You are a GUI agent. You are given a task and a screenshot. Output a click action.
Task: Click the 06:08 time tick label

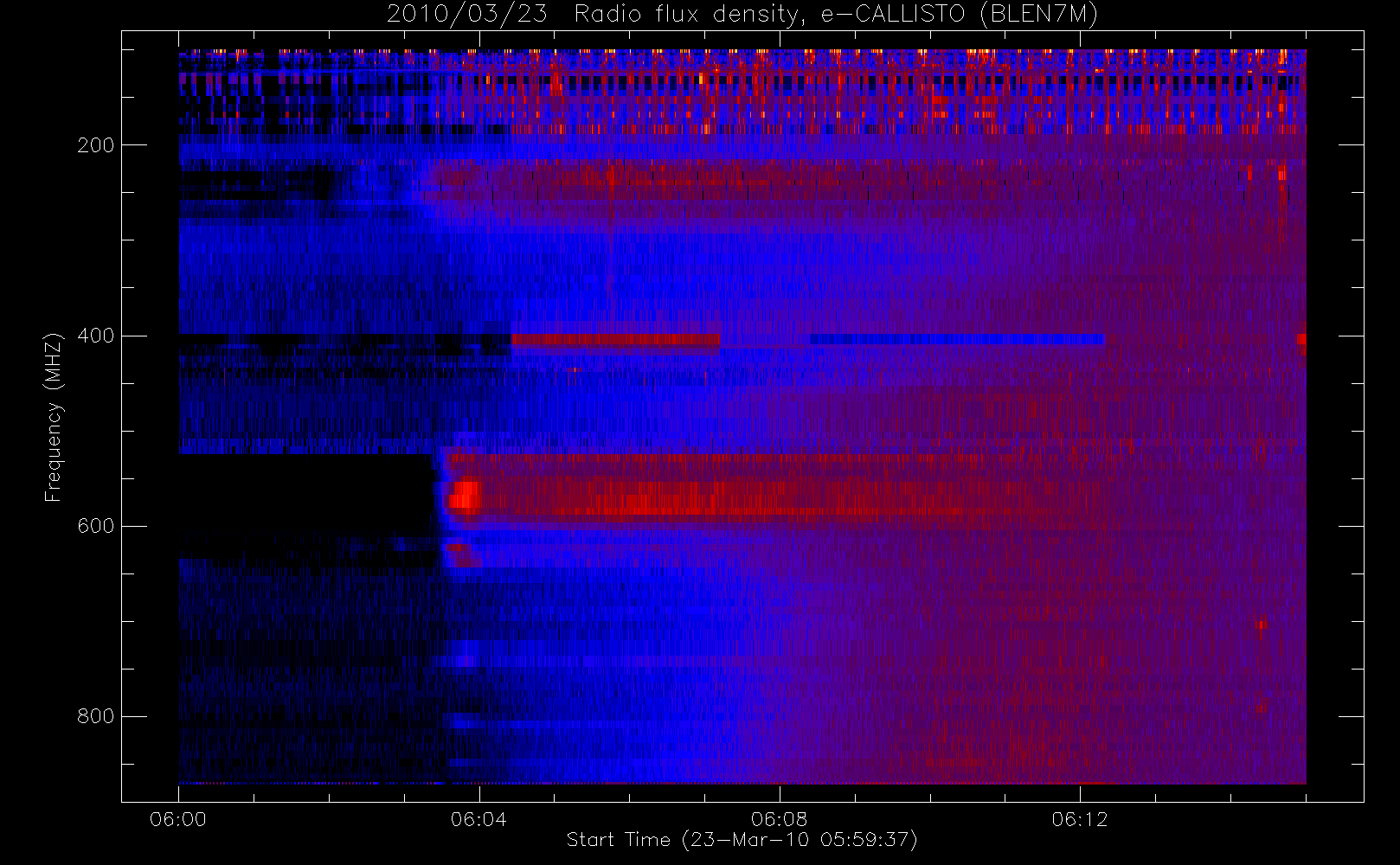click(779, 819)
